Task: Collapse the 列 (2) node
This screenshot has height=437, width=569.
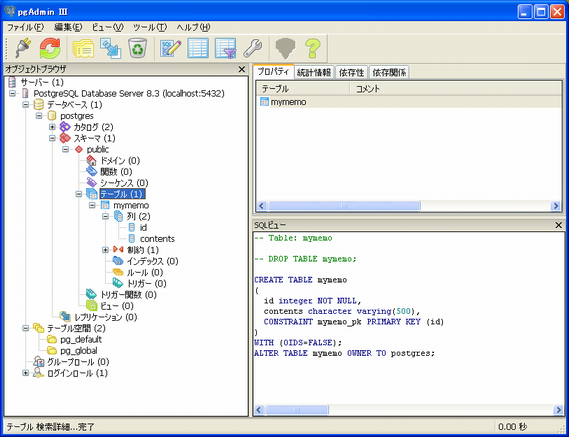Action: point(105,216)
